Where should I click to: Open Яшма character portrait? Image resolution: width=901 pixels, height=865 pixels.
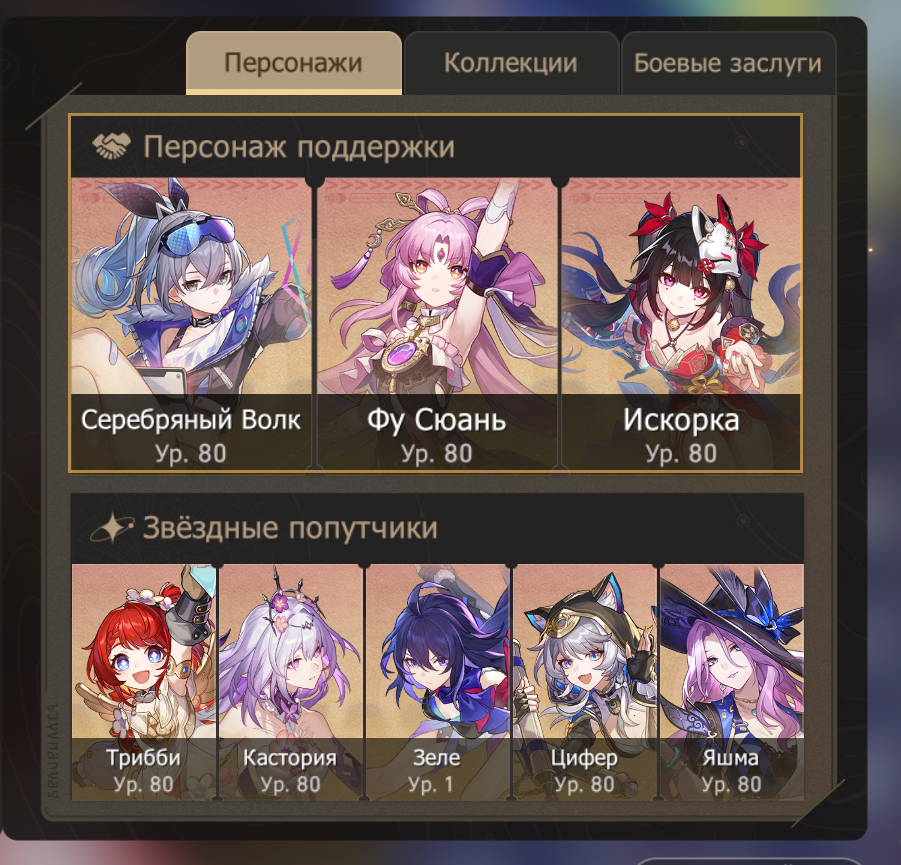[731, 682]
